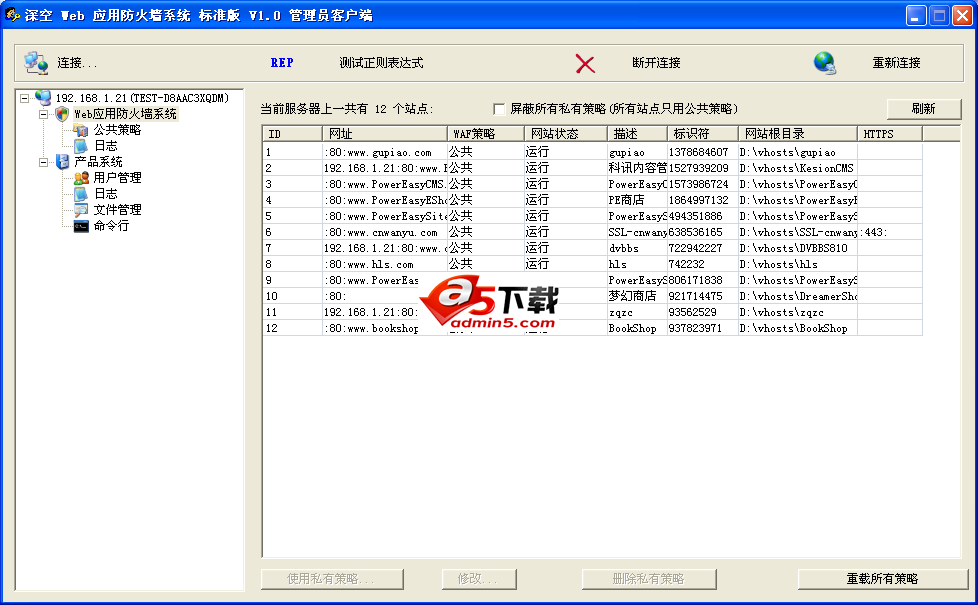Click the log icon under Web应用防火墙系统
The height and width of the screenshot is (605, 978).
80,146
